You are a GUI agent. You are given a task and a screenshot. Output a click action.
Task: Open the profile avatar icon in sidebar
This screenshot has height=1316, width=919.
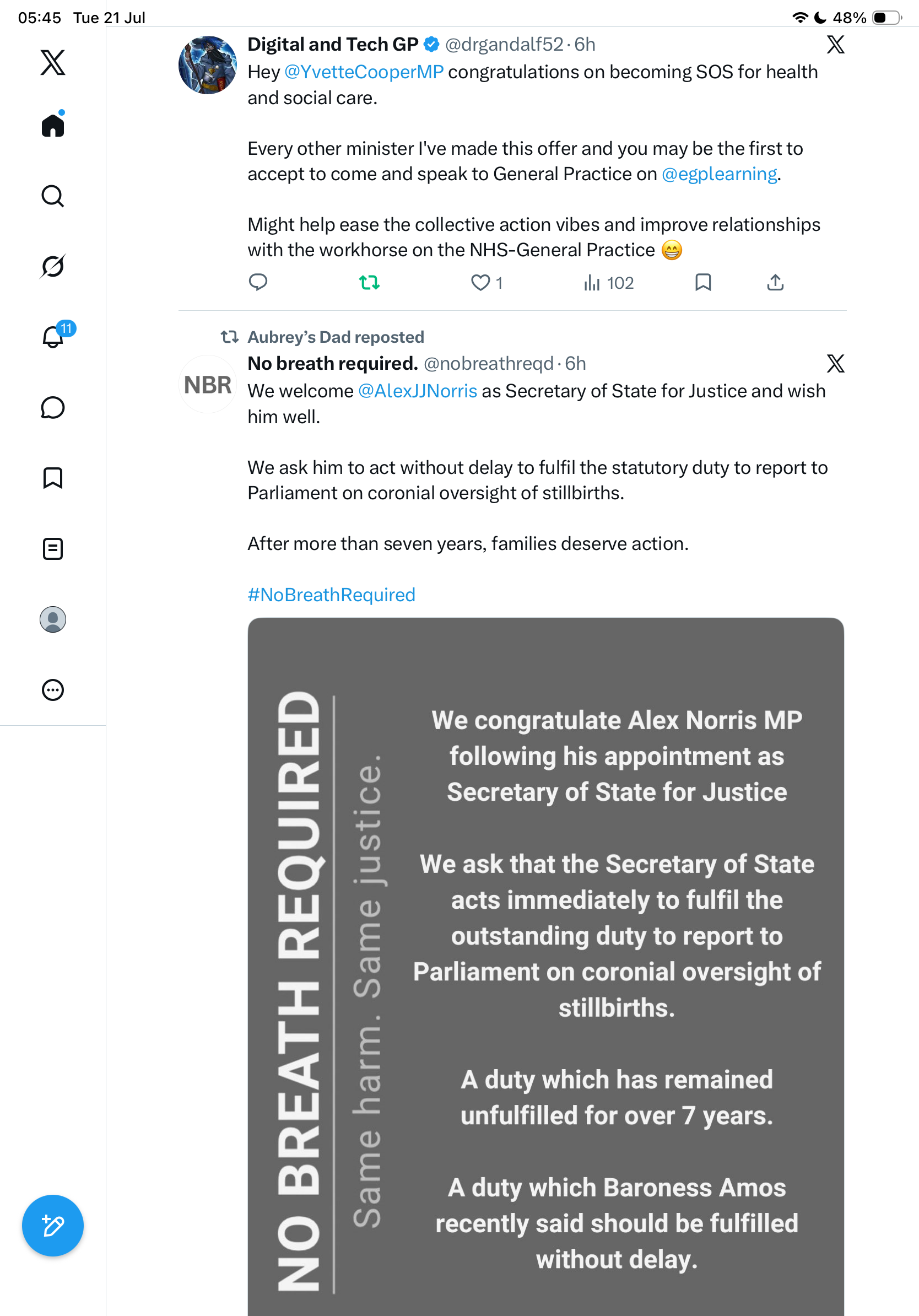(x=53, y=619)
